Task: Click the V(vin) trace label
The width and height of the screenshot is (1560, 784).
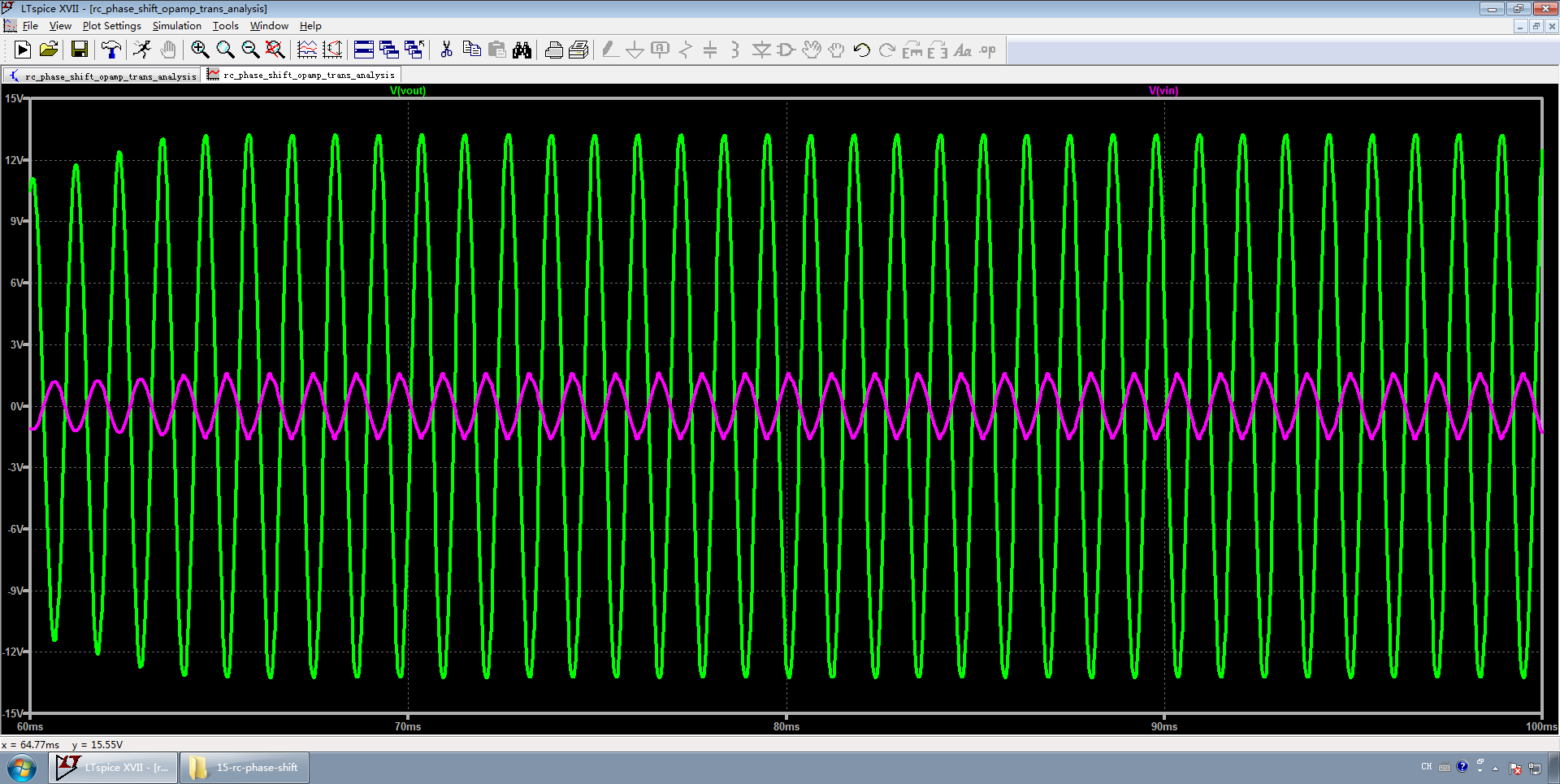Action: point(1163,90)
